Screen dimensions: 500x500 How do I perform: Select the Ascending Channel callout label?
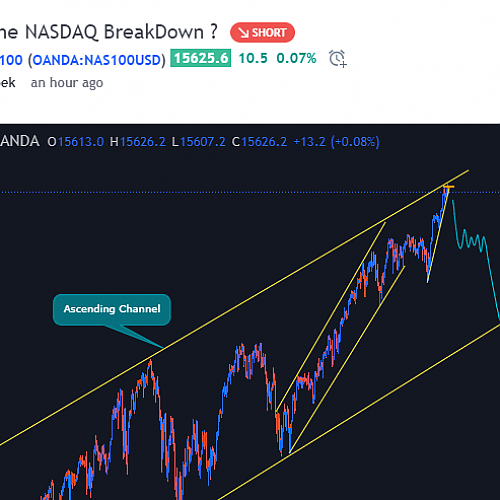112,309
